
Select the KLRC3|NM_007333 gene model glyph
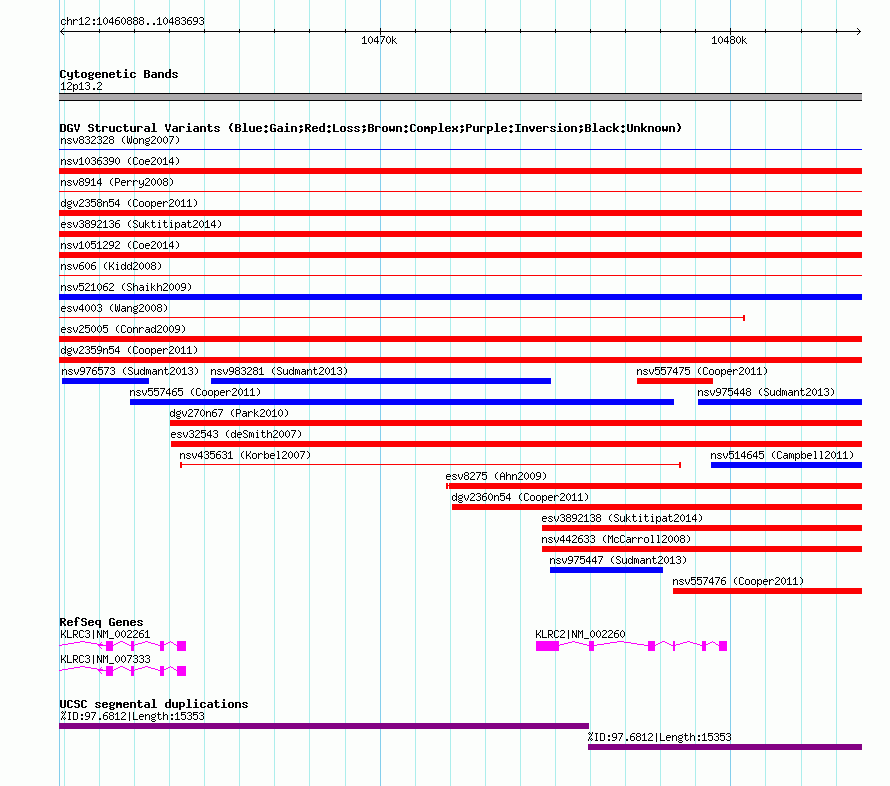tap(123, 671)
